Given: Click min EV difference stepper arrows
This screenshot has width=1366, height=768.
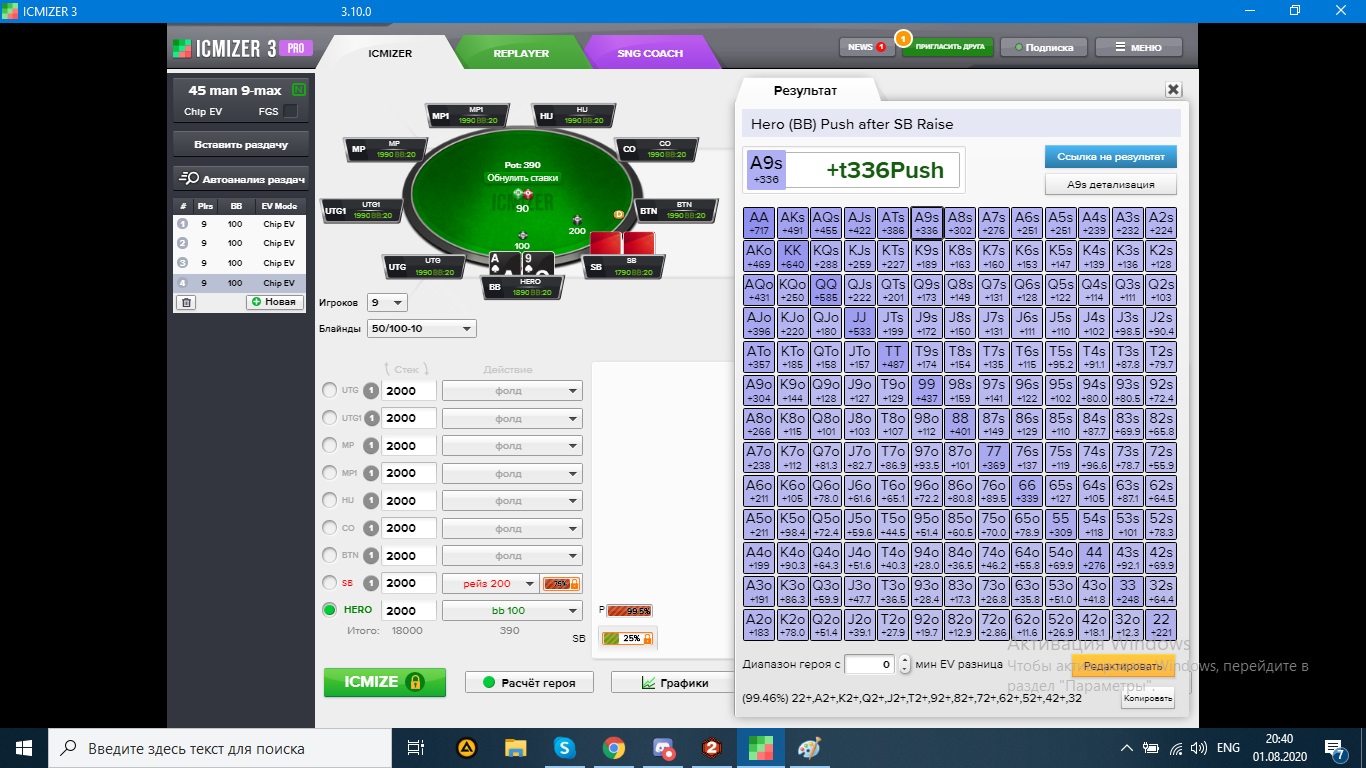Looking at the screenshot, I should pos(904,664).
